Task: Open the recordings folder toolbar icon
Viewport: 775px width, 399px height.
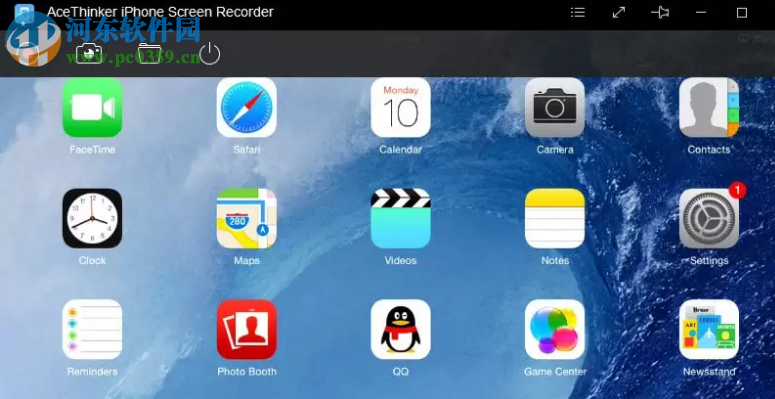Action: pos(149,53)
